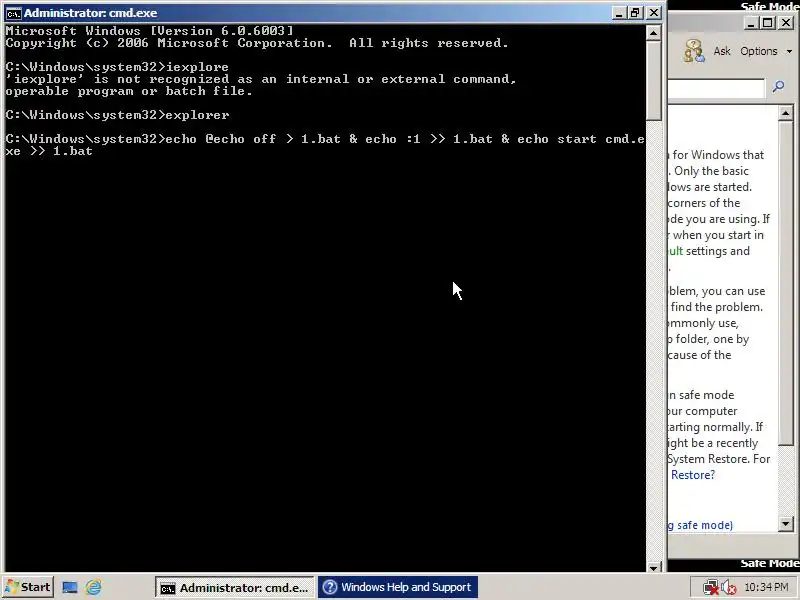
Task: Click the 'not recognized' error message line
Action: click(261, 79)
